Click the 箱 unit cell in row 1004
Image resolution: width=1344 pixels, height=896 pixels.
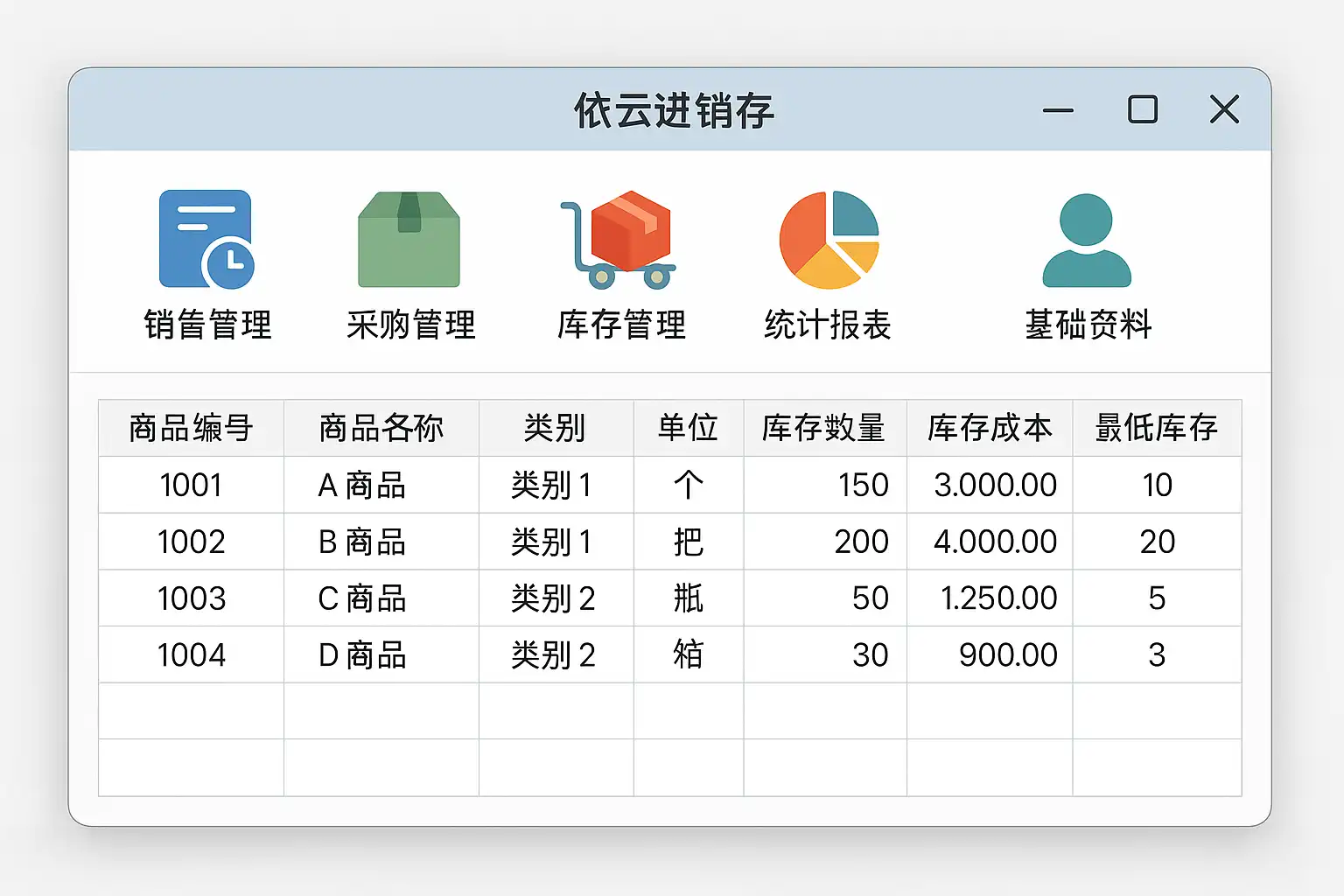pos(688,654)
